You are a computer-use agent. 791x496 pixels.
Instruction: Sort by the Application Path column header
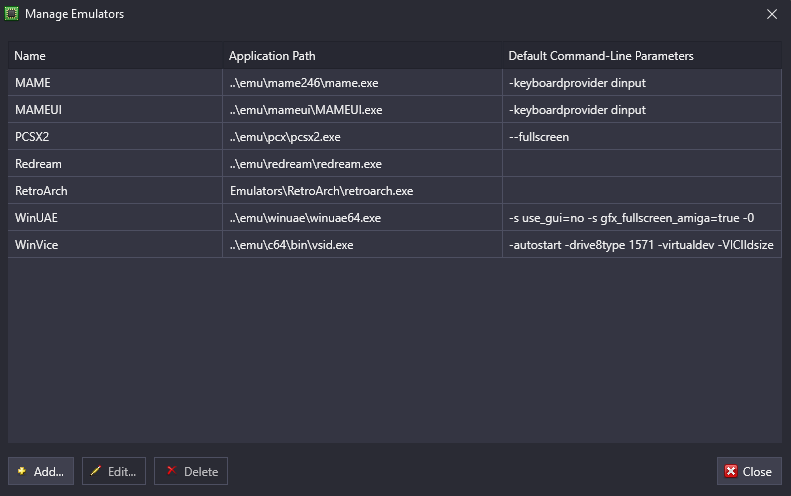[x=362, y=56]
